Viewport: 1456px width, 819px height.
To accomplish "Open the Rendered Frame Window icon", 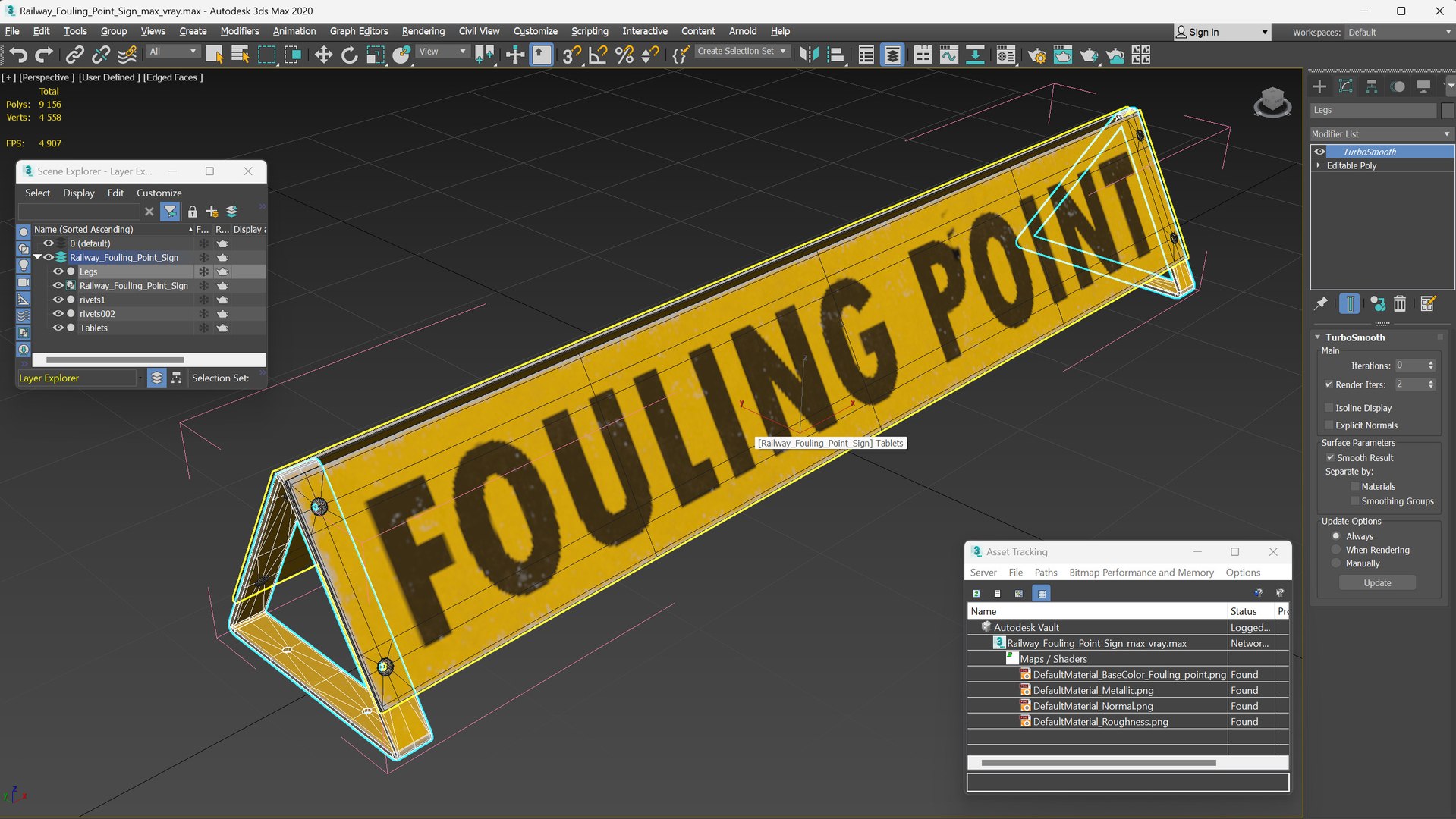I will [x=1062, y=54].
